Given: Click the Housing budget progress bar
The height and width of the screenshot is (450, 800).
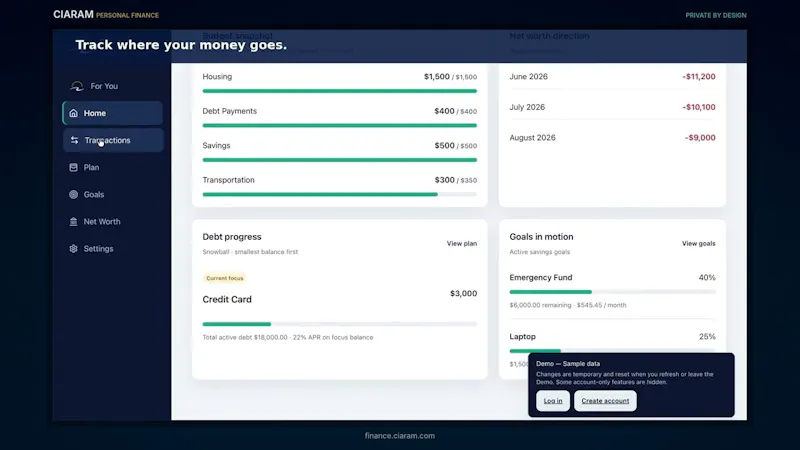Looking at the screenshot, I should tap(340, 91).
